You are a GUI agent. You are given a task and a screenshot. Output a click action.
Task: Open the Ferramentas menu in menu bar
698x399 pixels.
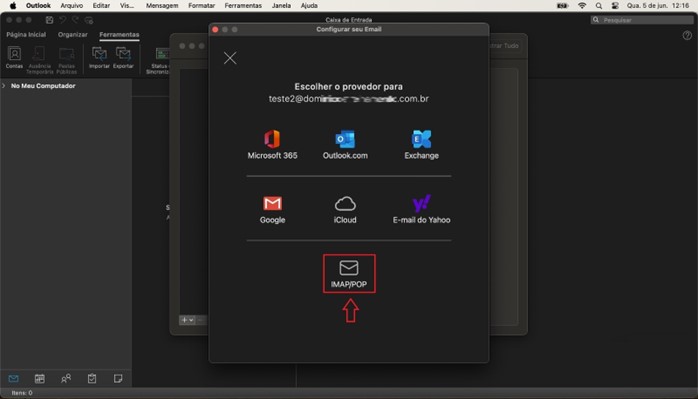[x=243, y=6]
